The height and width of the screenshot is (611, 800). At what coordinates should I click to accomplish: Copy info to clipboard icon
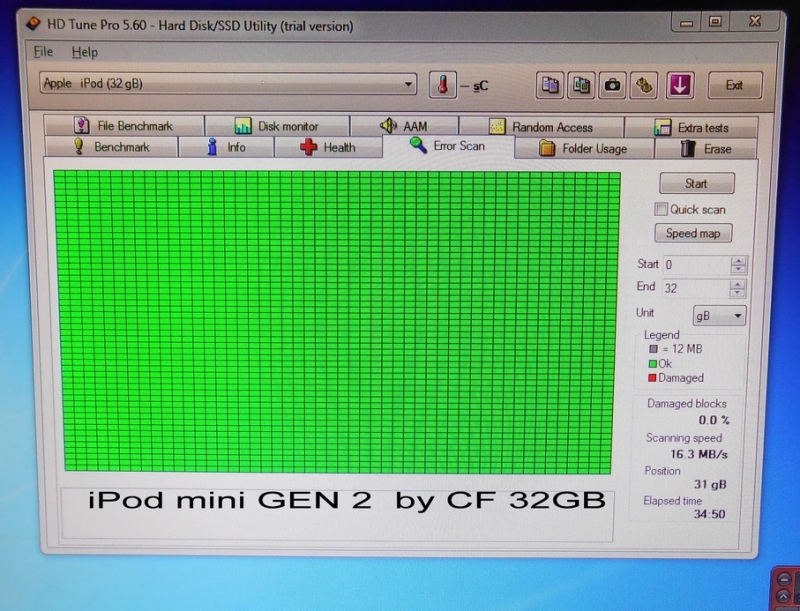click(x=549, y=85)
